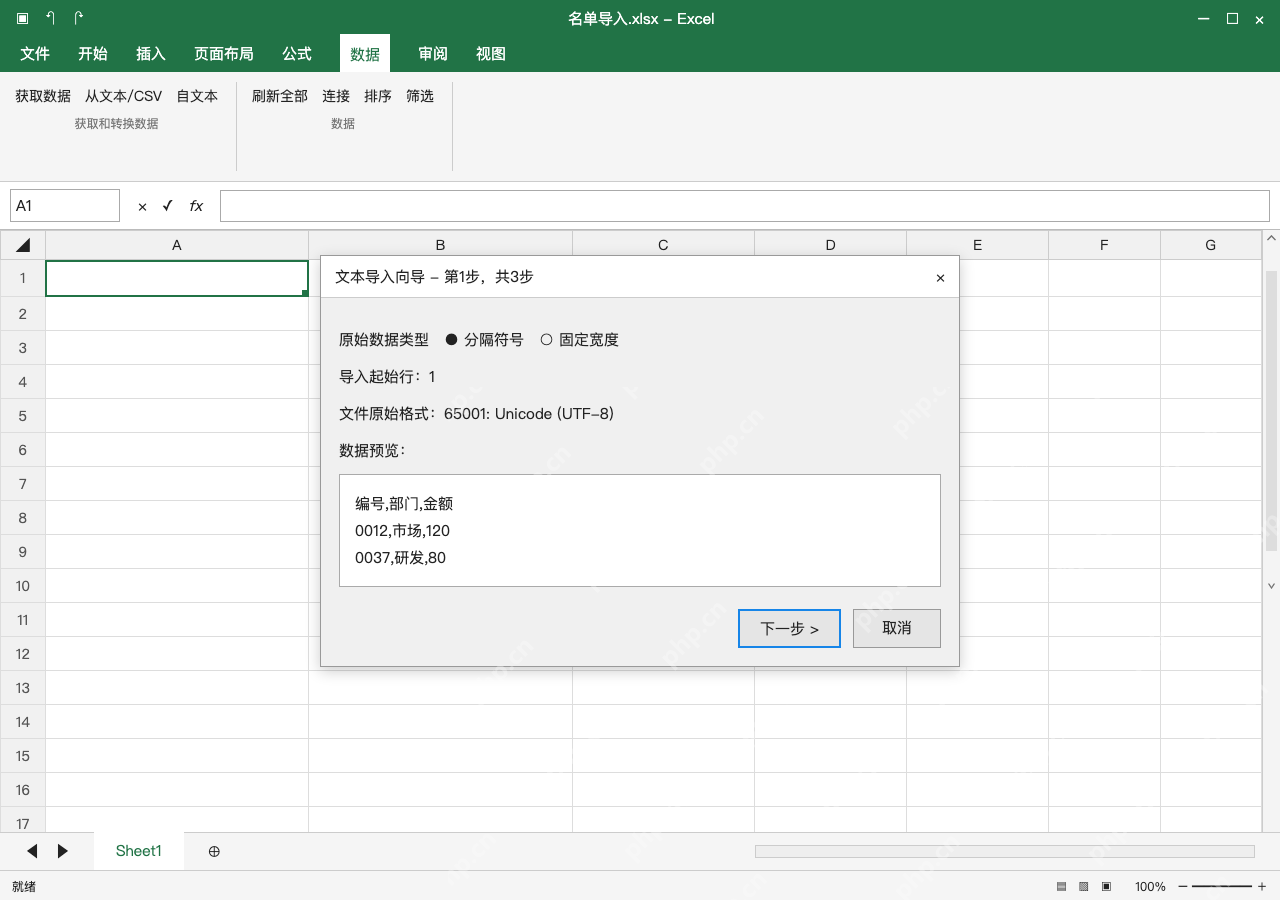
Task: Select the 数据 ribbon tab
Action: click(x=365, y=54)
